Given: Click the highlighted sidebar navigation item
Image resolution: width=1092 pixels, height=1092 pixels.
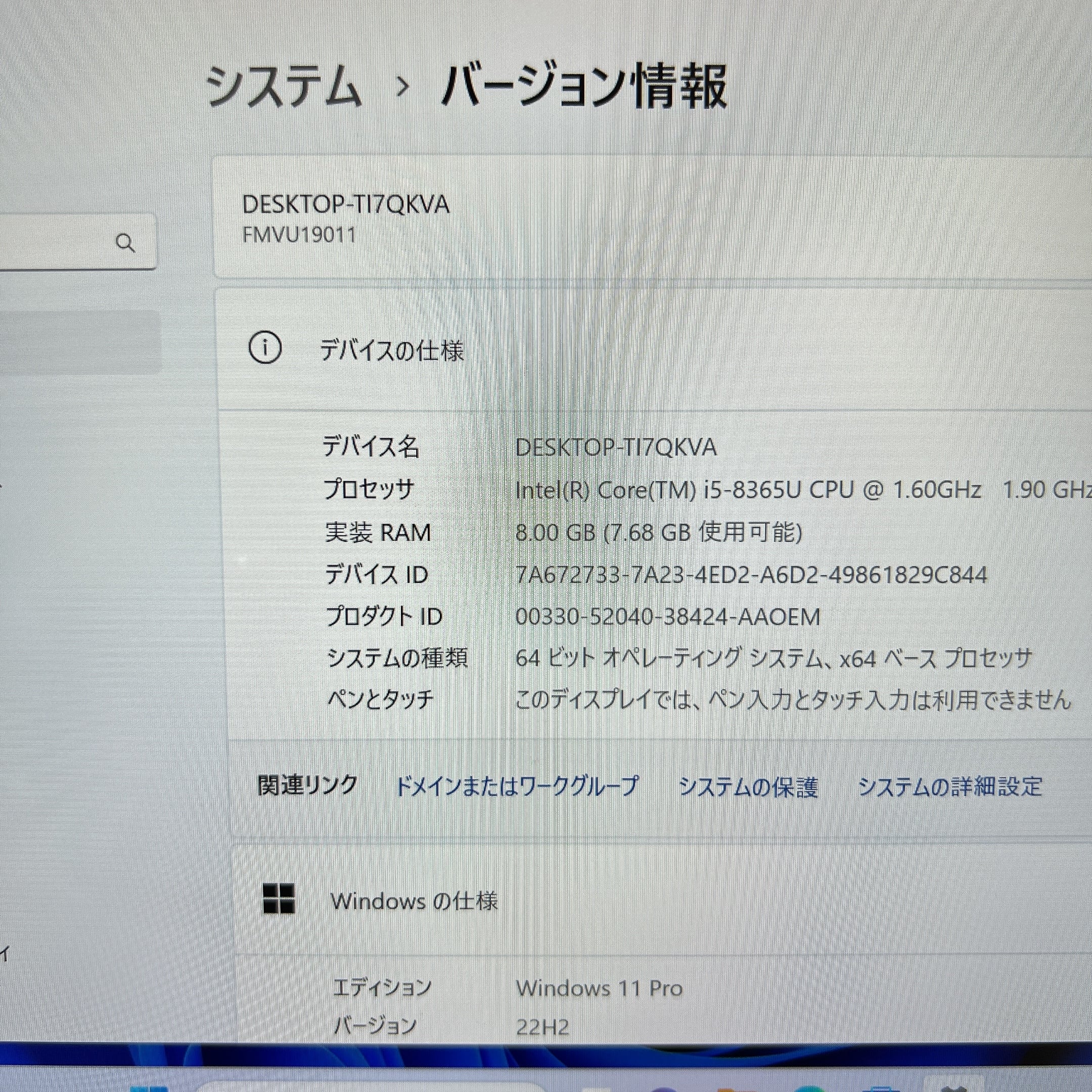Looking at the screenshot, I should click(x=80, y=343).
